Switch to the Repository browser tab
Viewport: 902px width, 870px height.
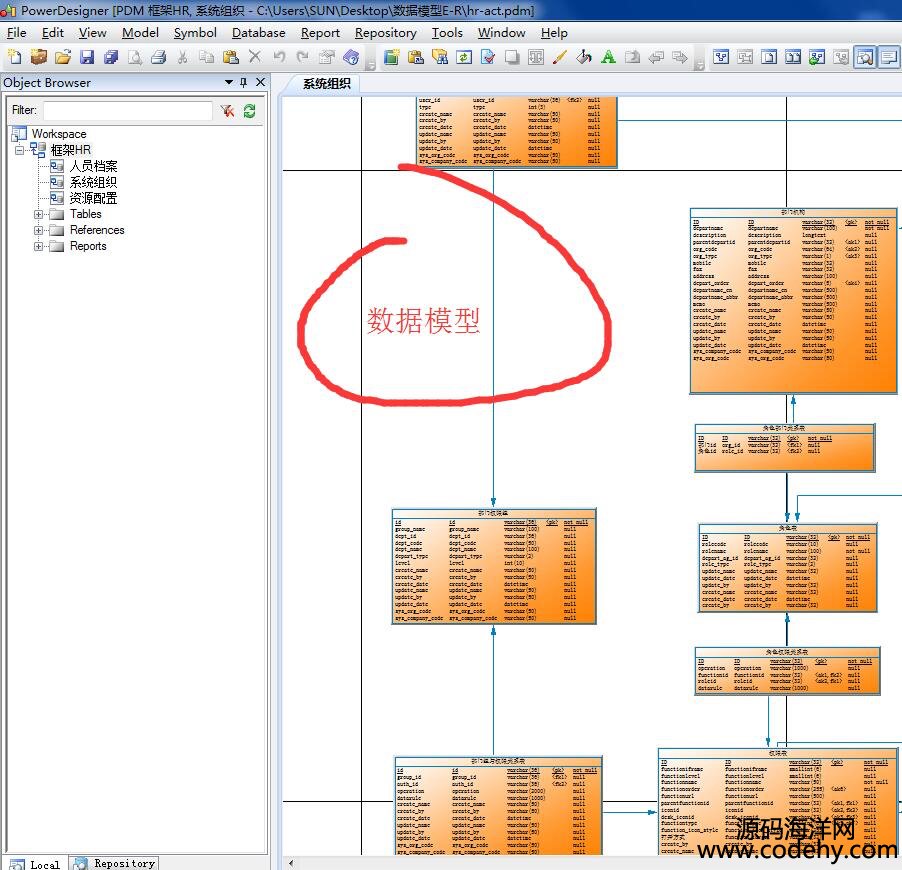coord(114,863)
